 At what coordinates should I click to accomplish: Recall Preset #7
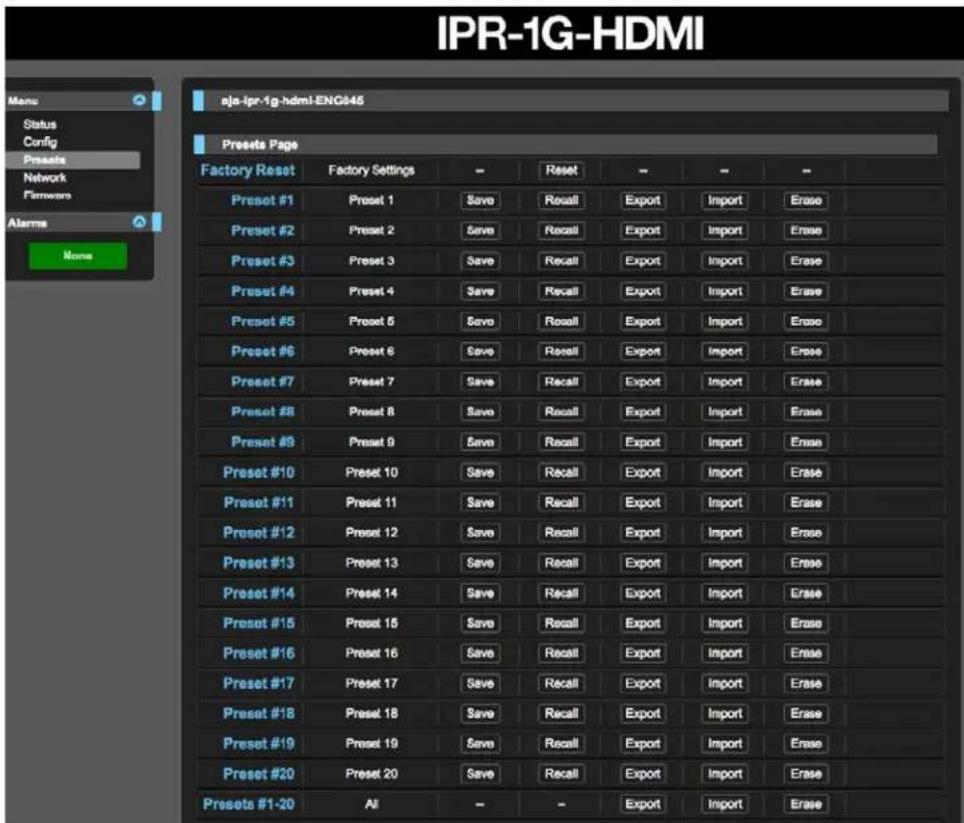tap(561, 382)
